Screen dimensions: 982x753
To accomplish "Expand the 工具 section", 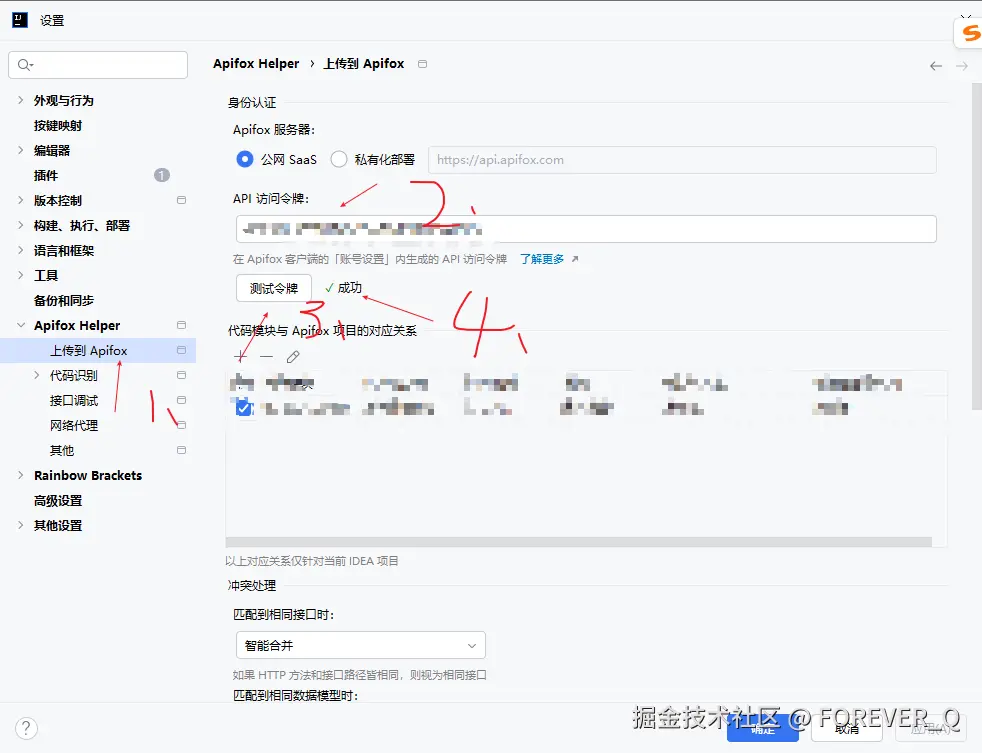I will point(20,276).
